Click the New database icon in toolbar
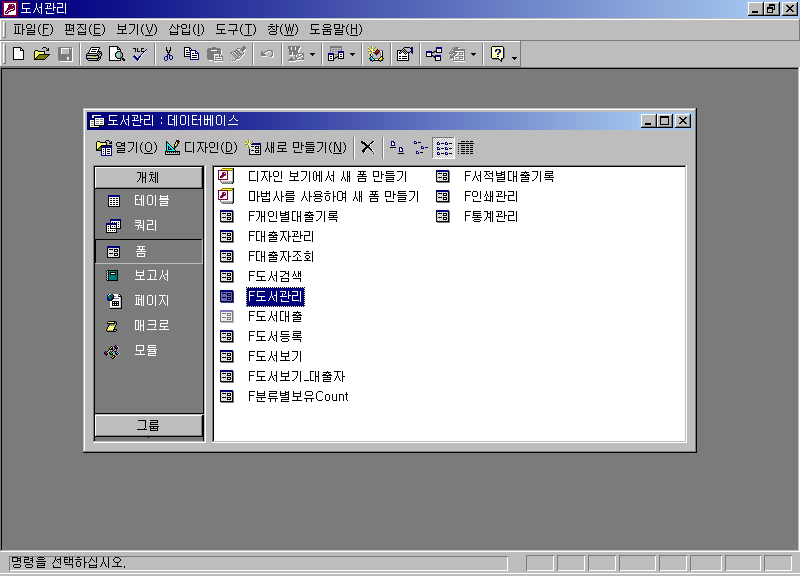 tap(18, 54)
